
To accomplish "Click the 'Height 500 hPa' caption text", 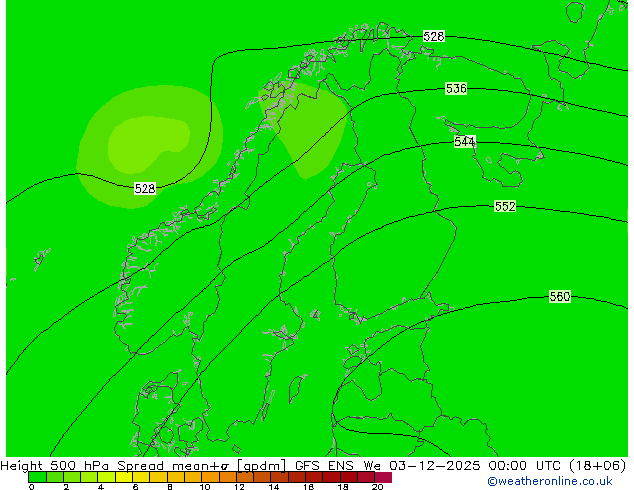I will 55,465.
